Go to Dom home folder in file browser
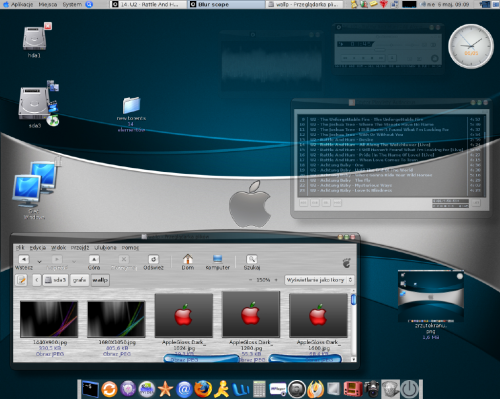The image size is (500, 399). 188,262
